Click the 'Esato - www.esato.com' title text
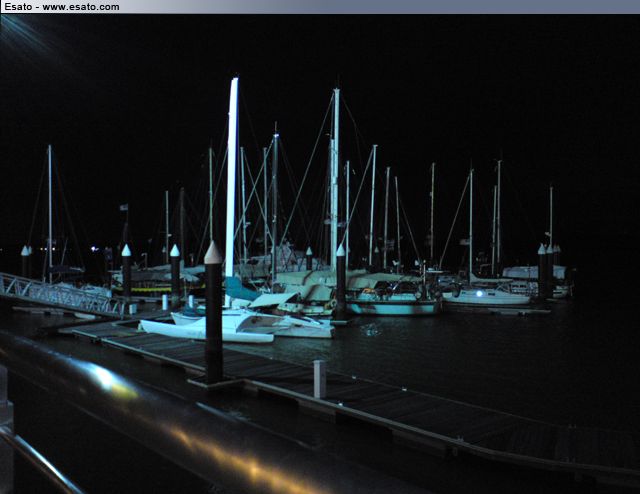This screenshot has width=640, height=494. click(62, 7)
